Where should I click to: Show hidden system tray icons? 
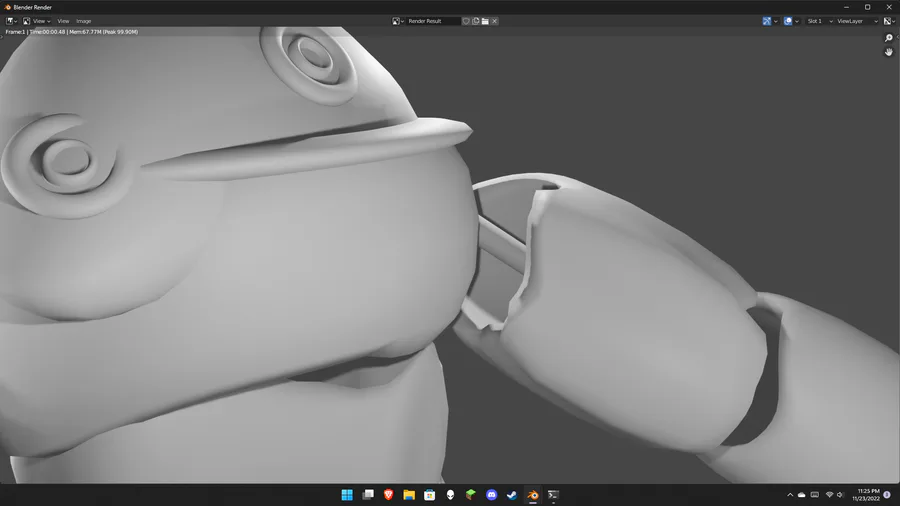[x=790, y=495]
